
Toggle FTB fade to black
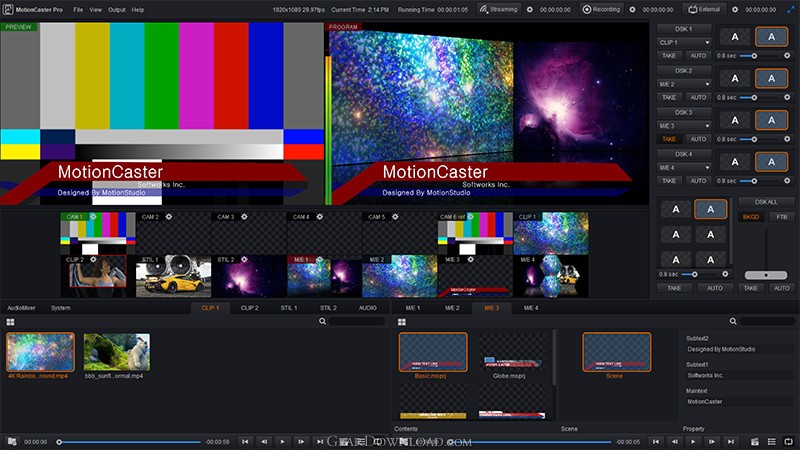pos(782,217)
